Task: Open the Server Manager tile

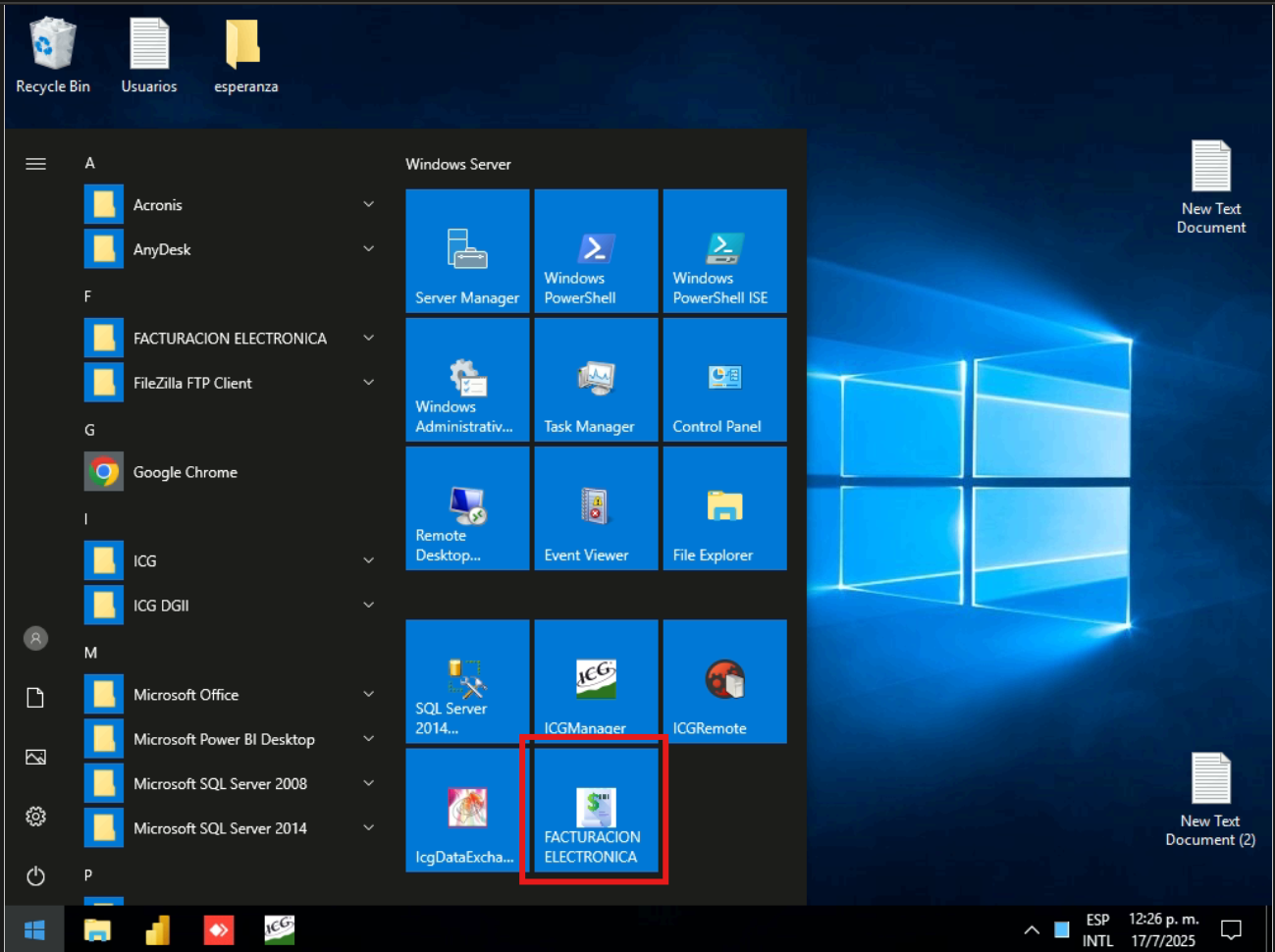Action: click(x=467, y=251)
